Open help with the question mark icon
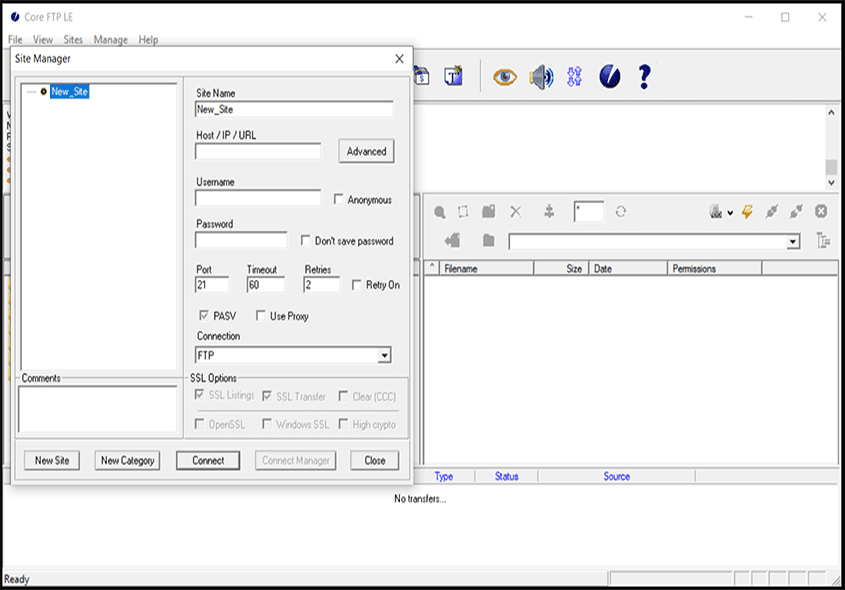The image size is (845, 590). [x=644, y=77]
